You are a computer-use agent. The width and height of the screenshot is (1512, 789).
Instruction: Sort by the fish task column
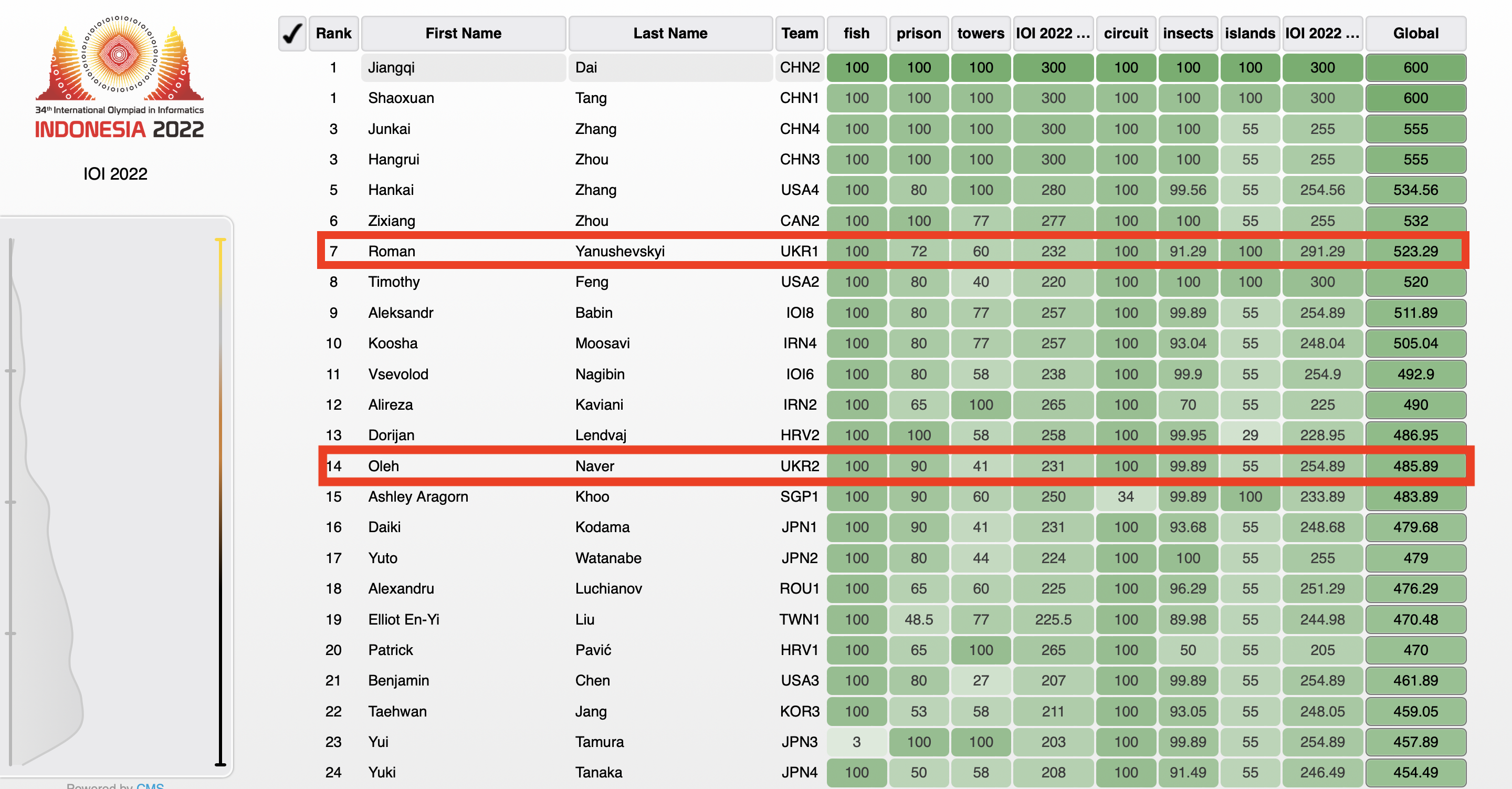click(856, 34)
